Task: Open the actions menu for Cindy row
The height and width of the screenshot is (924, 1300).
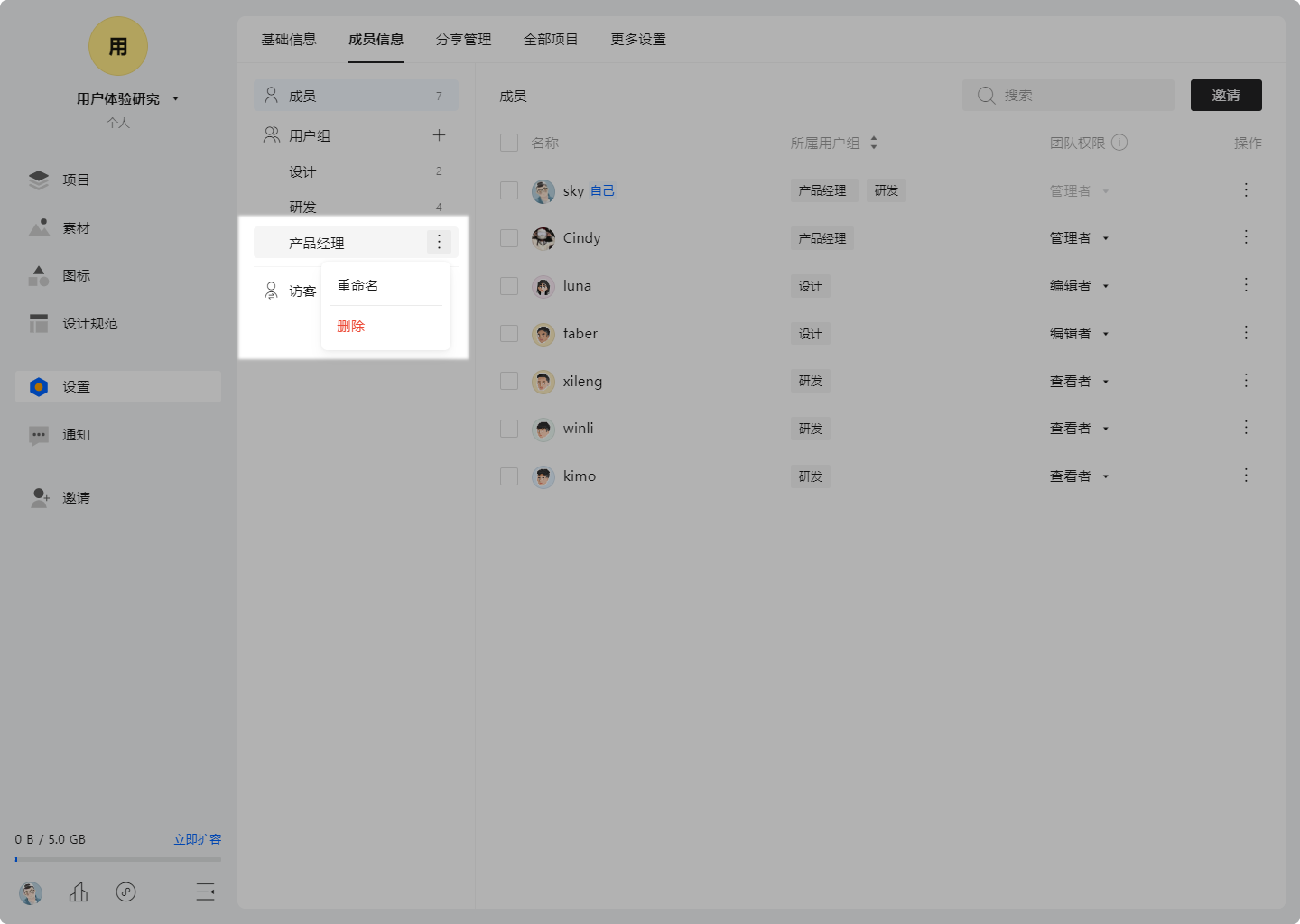Action: point(1246,236)
